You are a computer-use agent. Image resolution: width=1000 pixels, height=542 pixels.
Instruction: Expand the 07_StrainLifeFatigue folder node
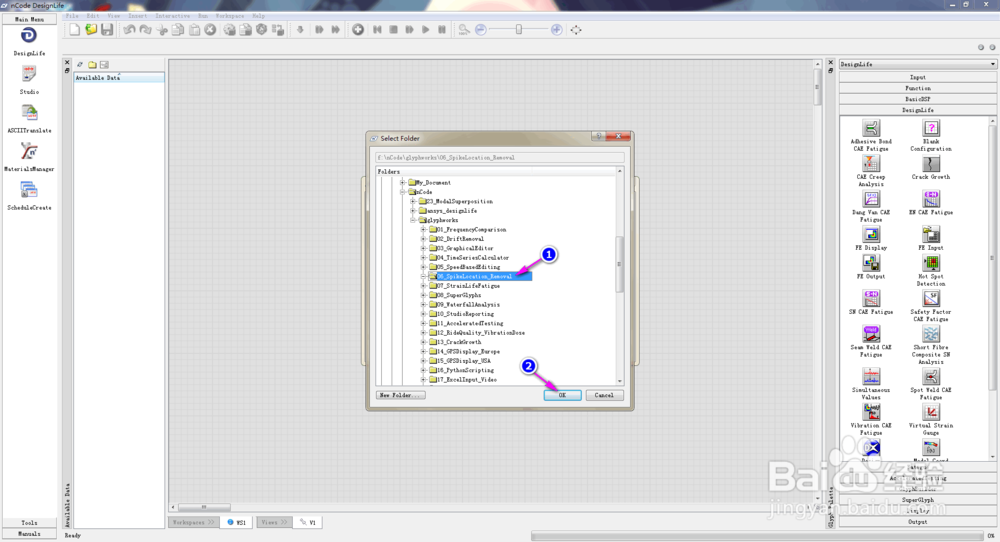(x=423, y=286)
